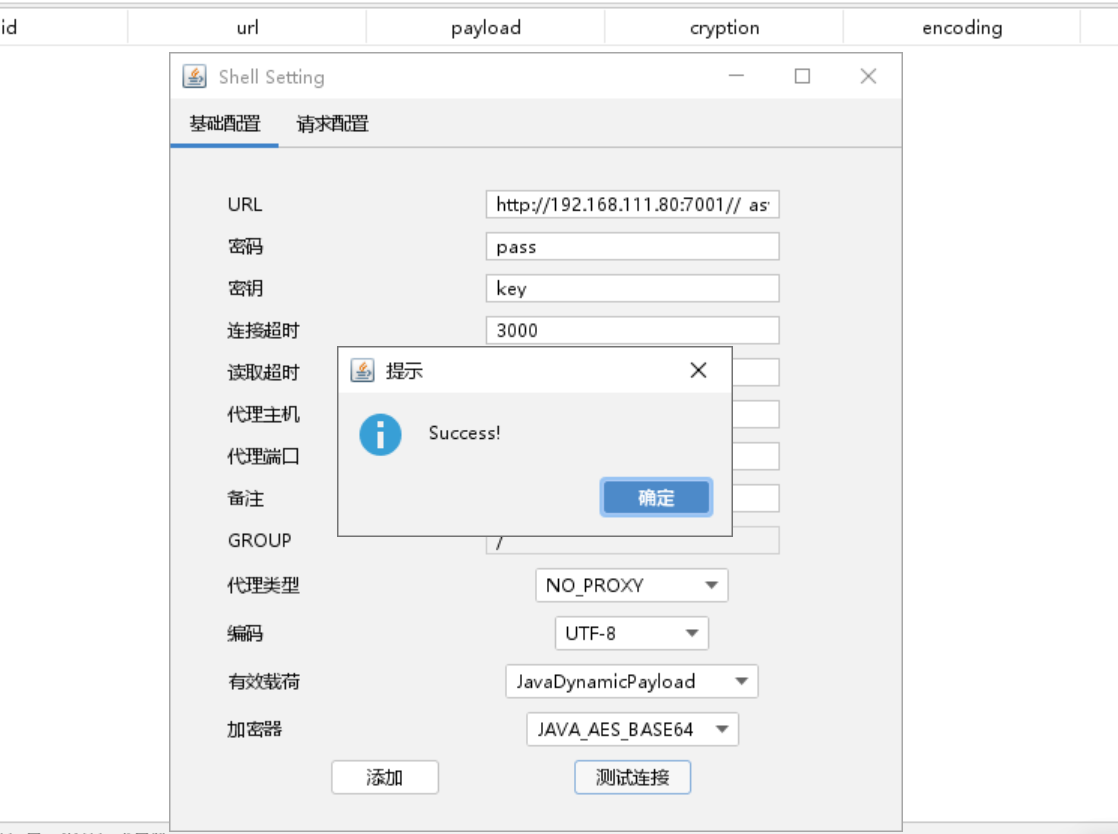
Task: Click the payload column header
Action: 486,28
